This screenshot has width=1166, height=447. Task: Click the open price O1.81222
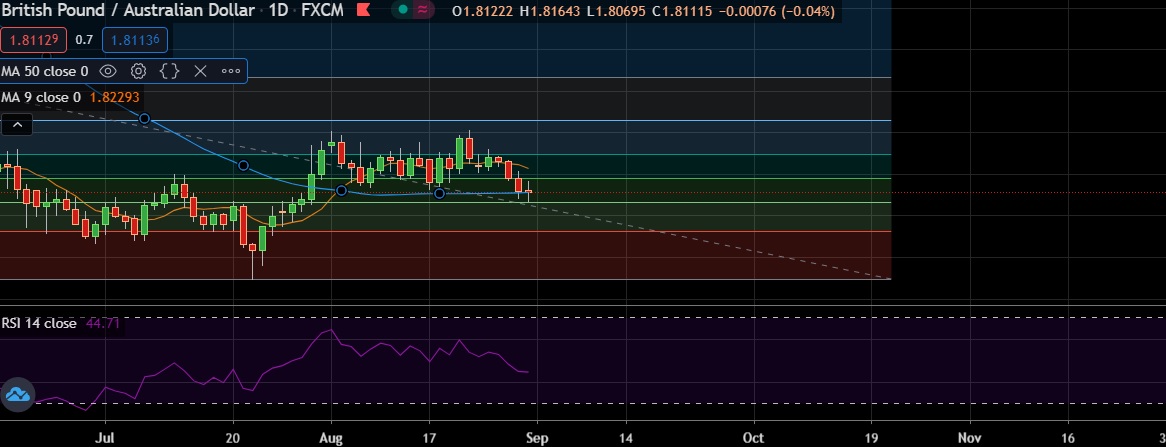tap(483, 11)
